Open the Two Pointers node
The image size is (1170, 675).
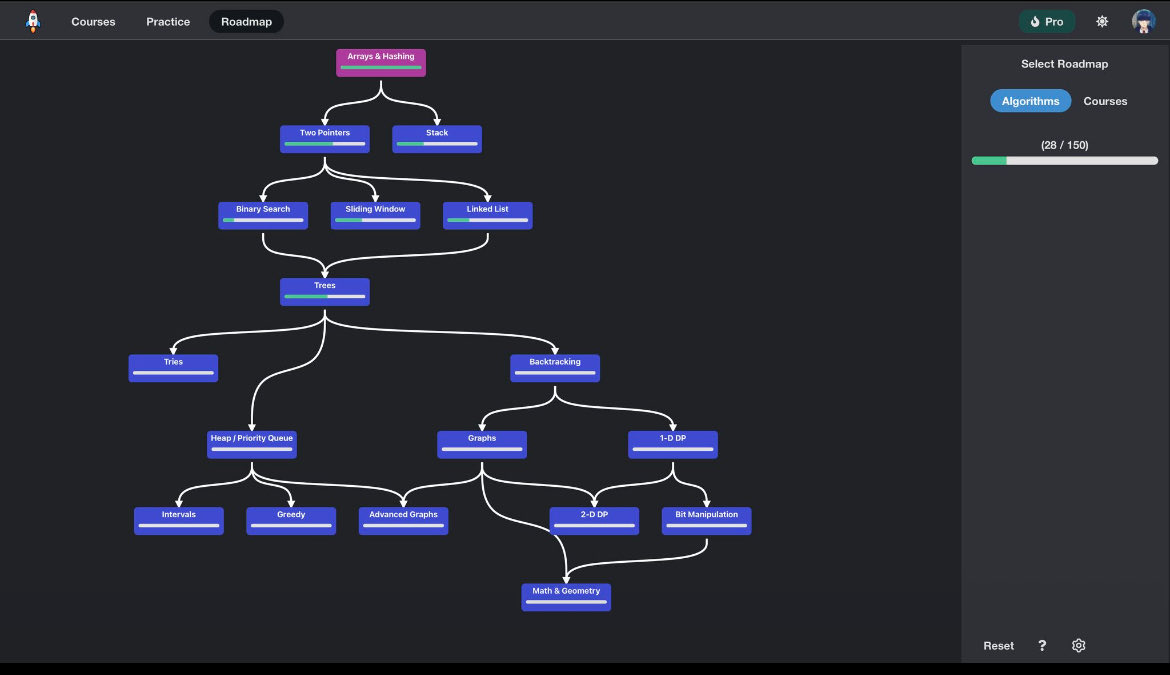pos(325,139)
